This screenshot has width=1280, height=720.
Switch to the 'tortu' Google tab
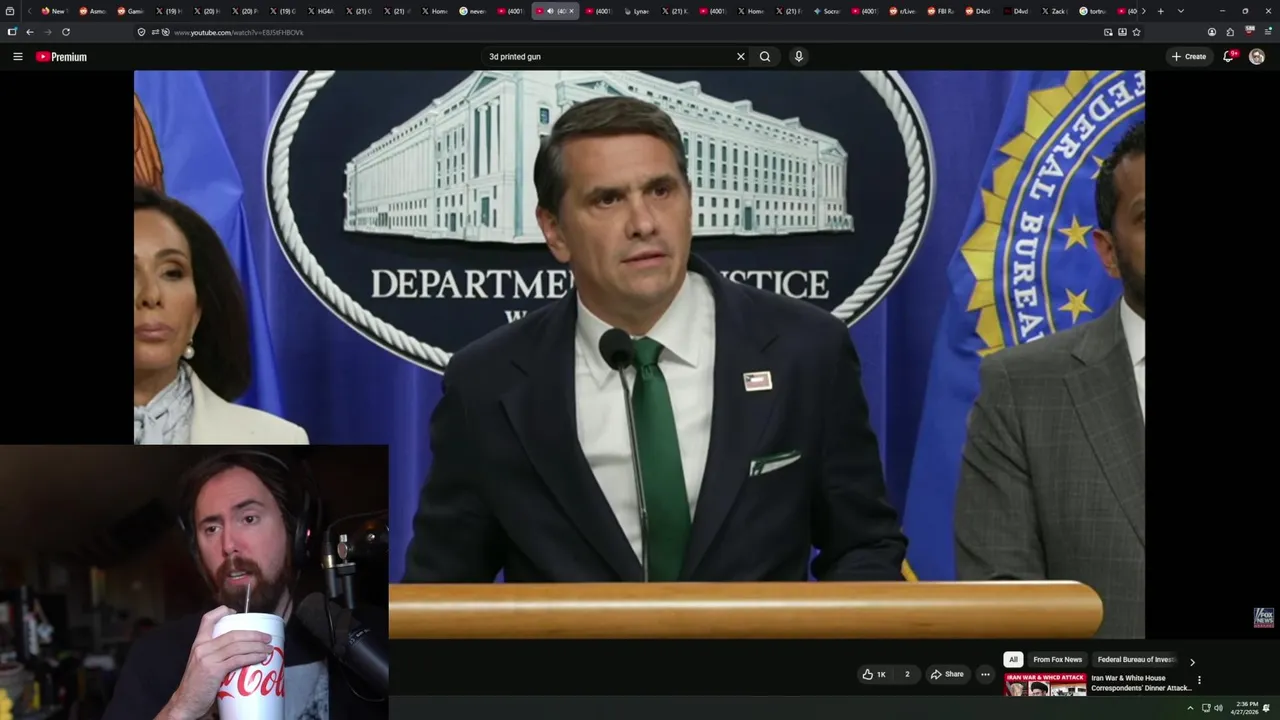click(1093, 11)
